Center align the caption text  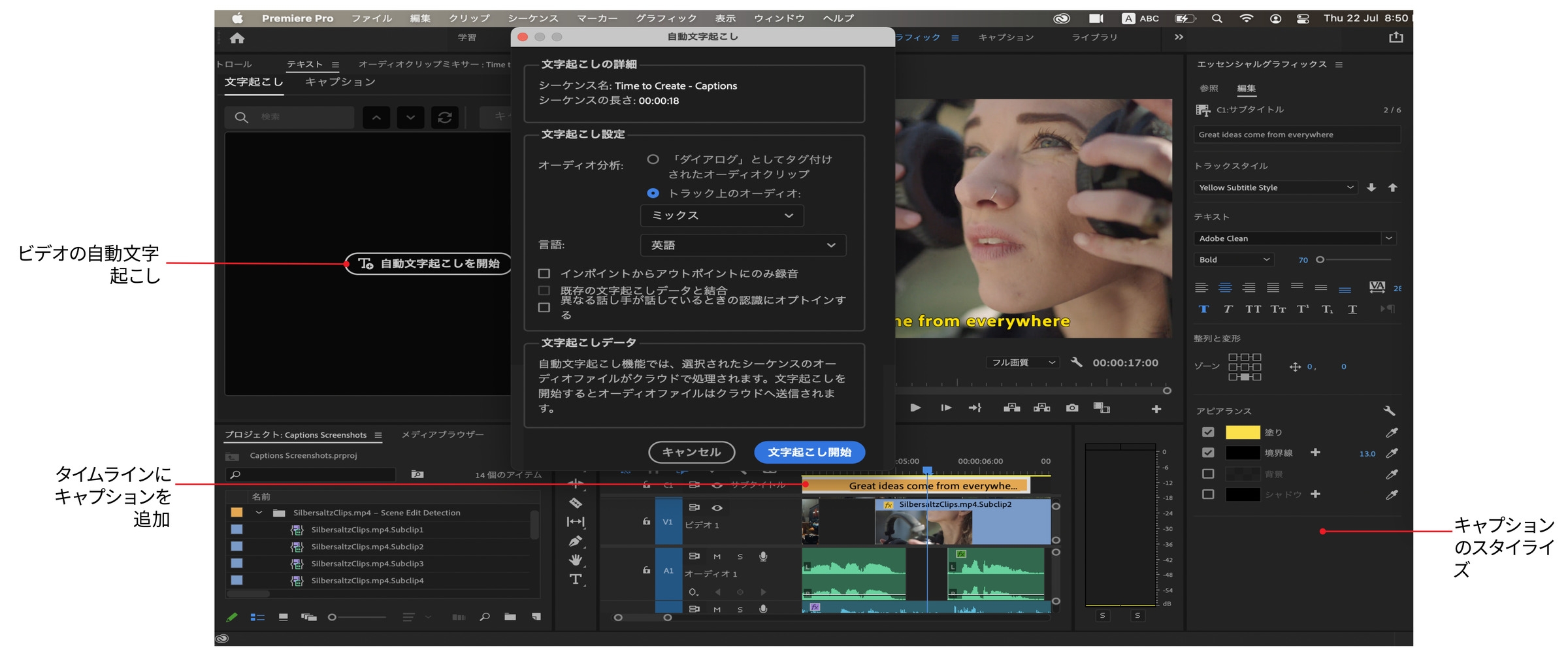pyautogui.click(x=1225, y=287)
